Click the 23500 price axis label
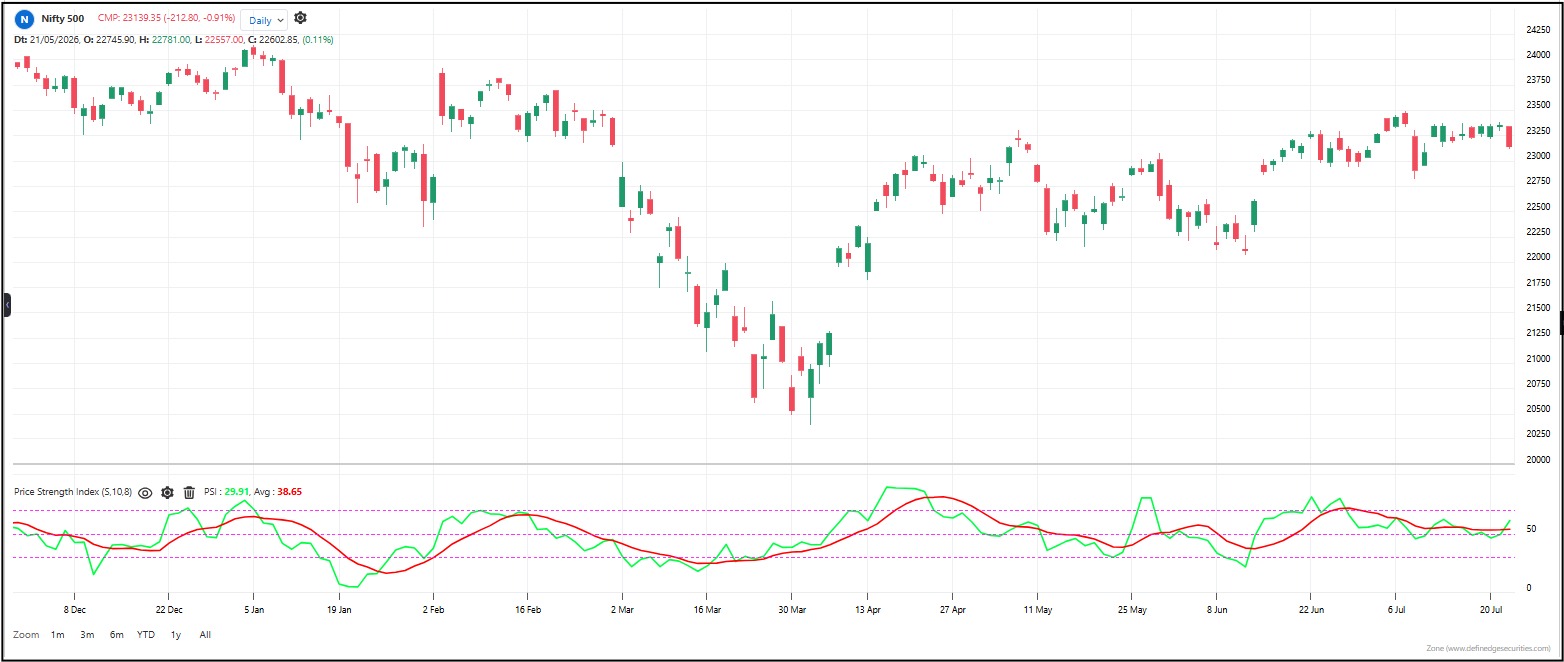This screenshot has height=662, width=1564. pyautogui.click(x=1537, y=105)
